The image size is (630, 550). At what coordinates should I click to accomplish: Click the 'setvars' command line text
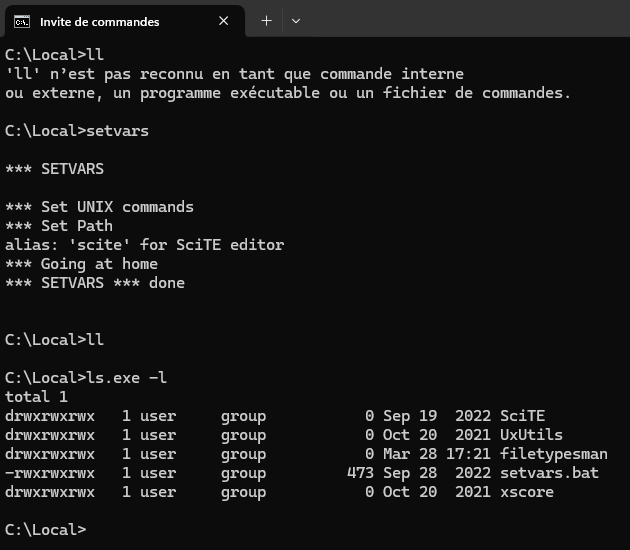point(117,131)
